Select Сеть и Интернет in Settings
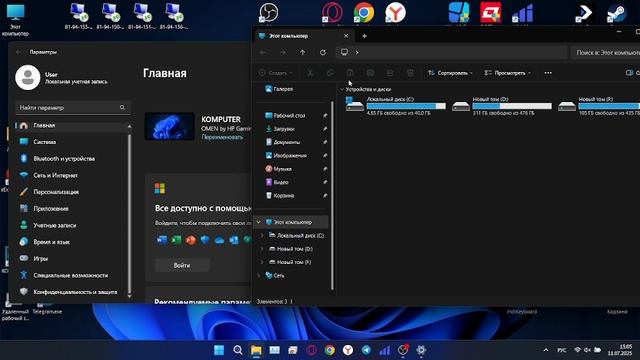 [x=72, y=175]
